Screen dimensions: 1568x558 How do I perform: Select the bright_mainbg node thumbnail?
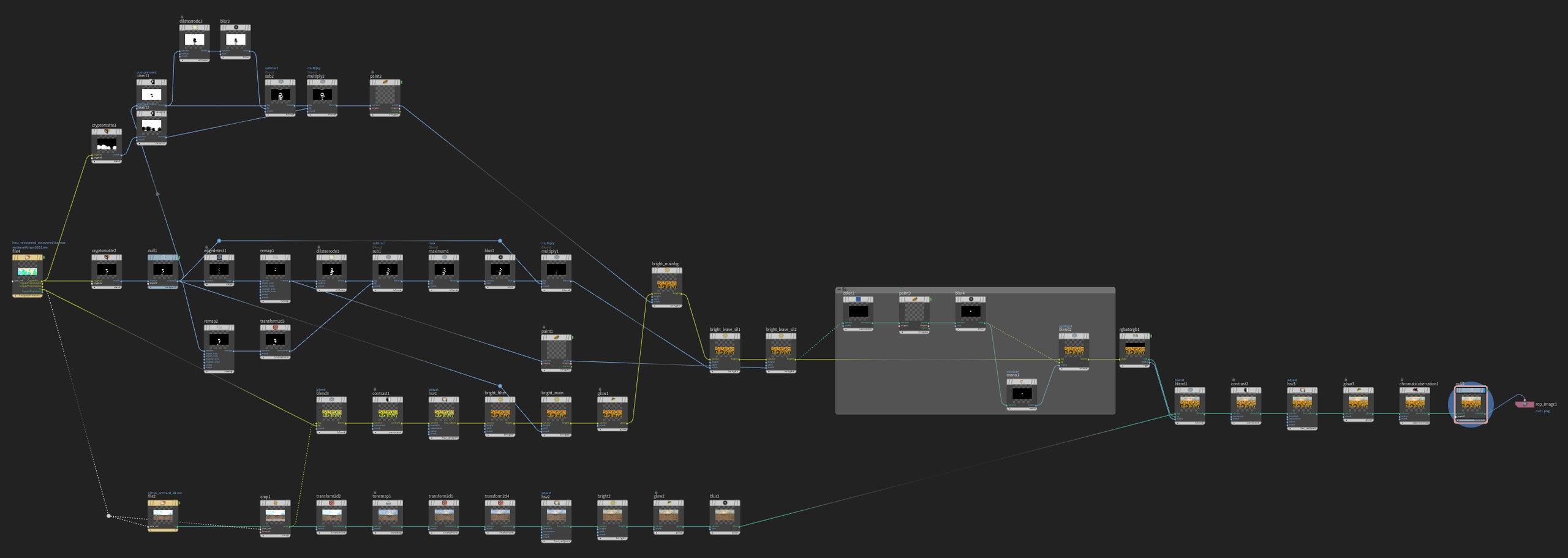667,285
